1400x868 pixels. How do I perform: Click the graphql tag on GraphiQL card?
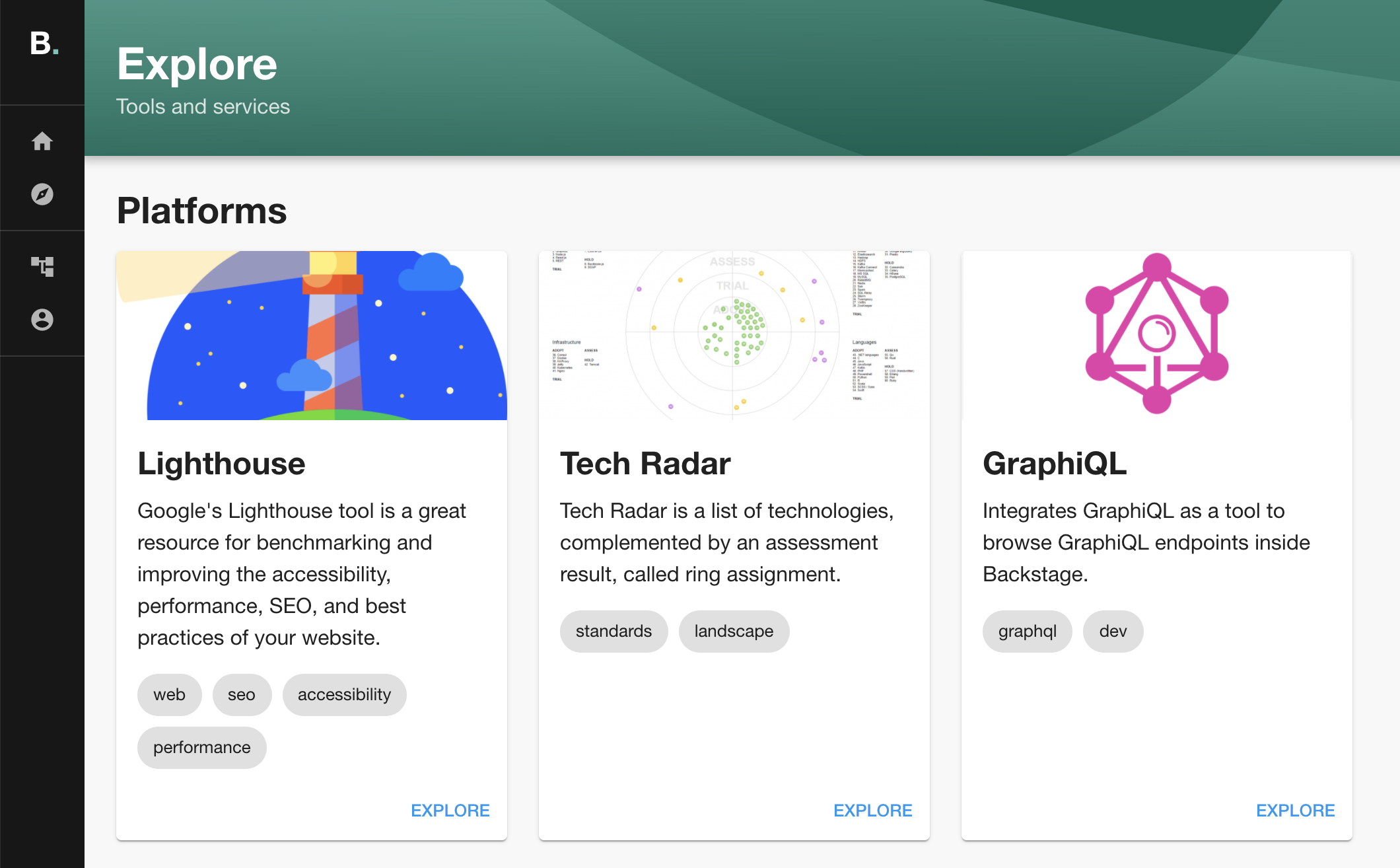[1027, 631]
